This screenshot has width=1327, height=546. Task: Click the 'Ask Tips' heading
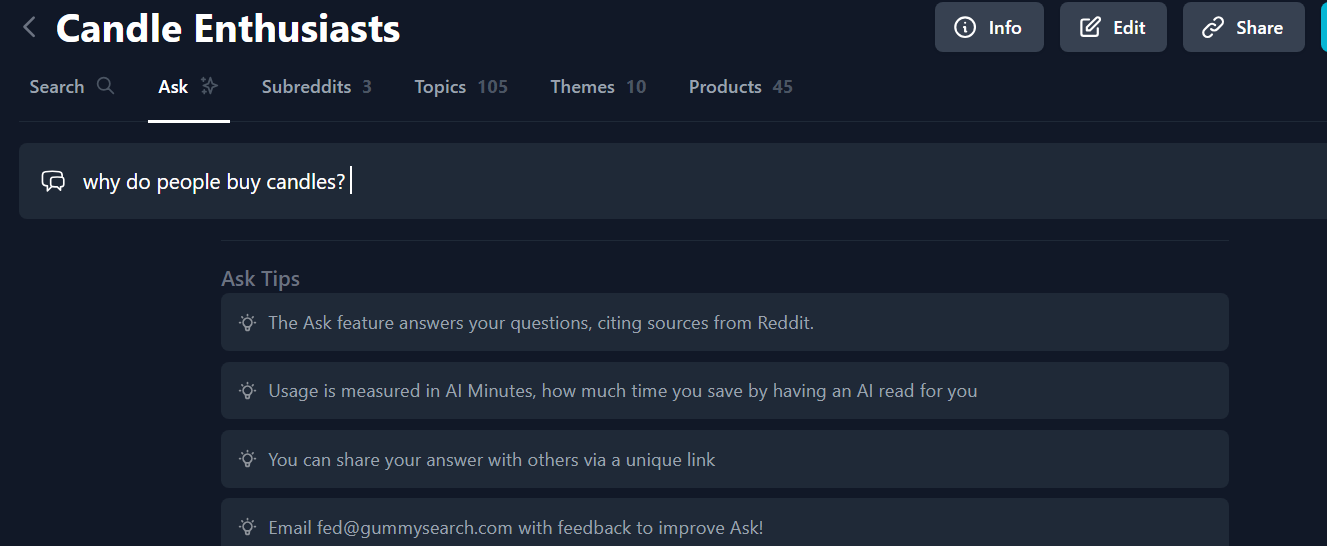pyautogui.click(x=260, y=278)
